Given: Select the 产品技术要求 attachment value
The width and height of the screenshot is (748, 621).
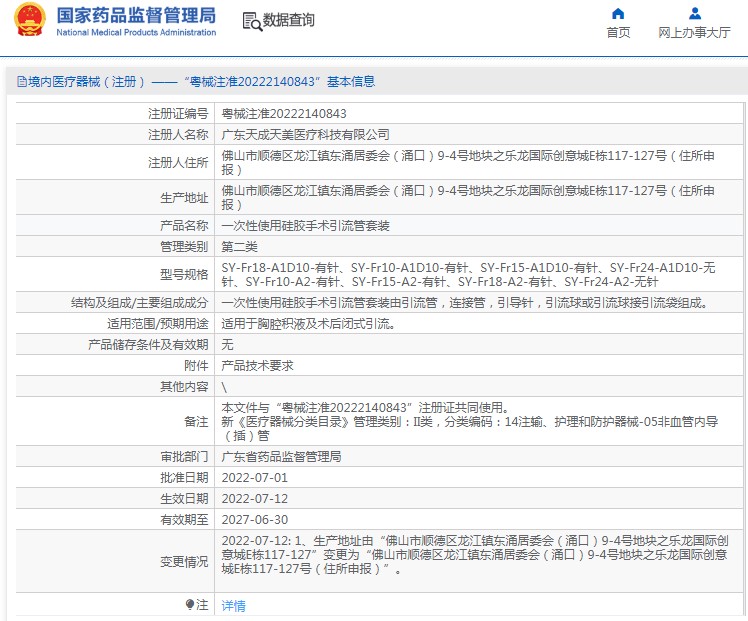Looking at the screenshot, I should click(258, 366).
